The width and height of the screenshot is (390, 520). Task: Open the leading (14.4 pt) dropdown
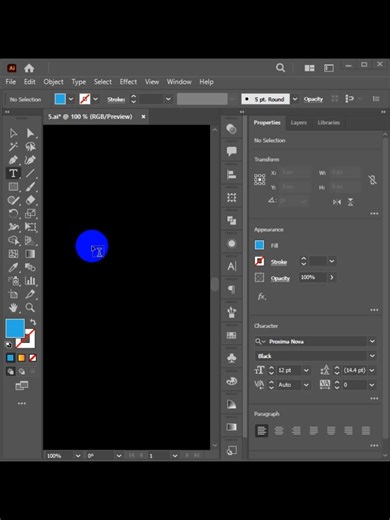(x=372, y=370)
